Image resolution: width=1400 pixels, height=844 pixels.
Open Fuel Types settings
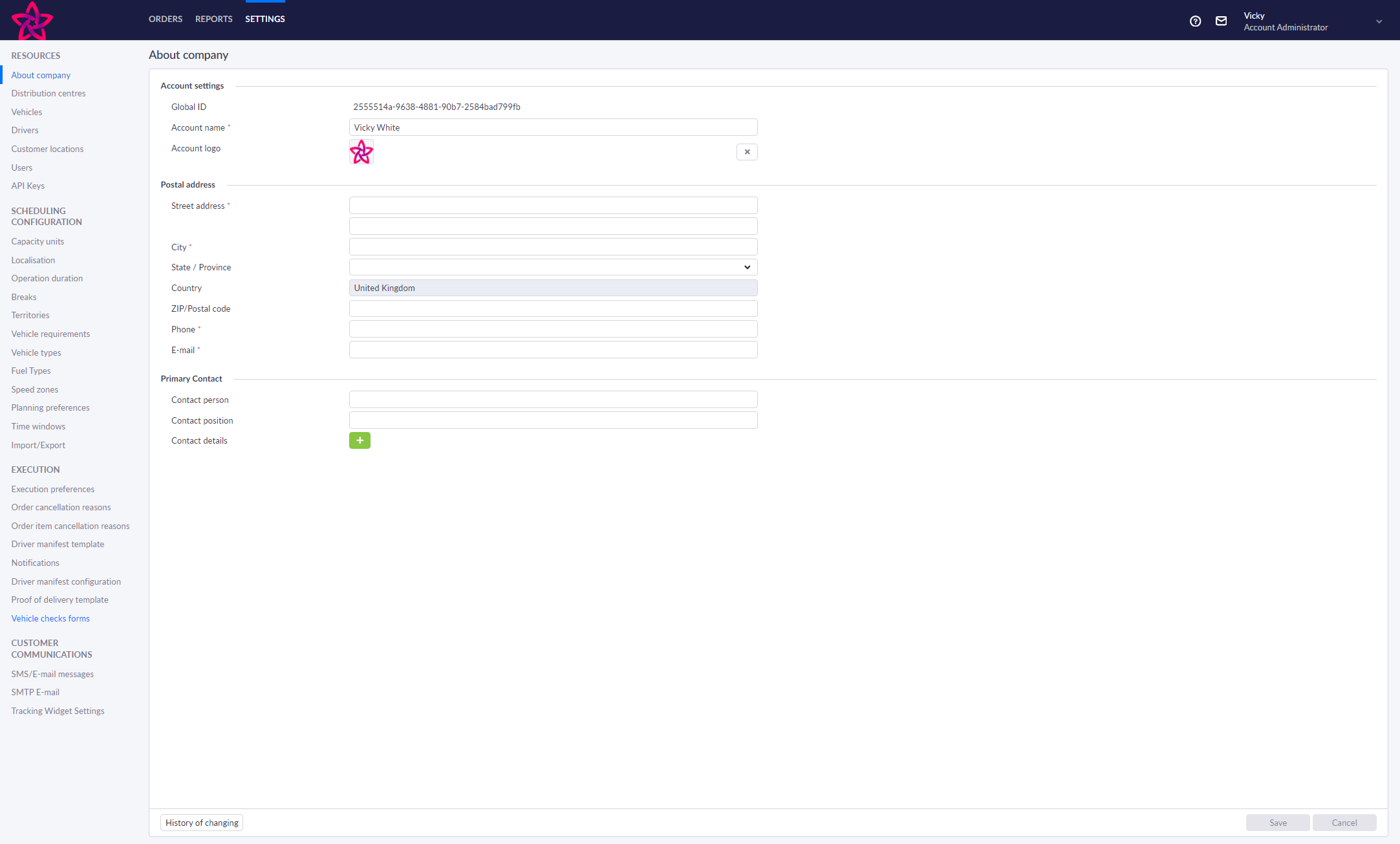(x=31, y=371)
